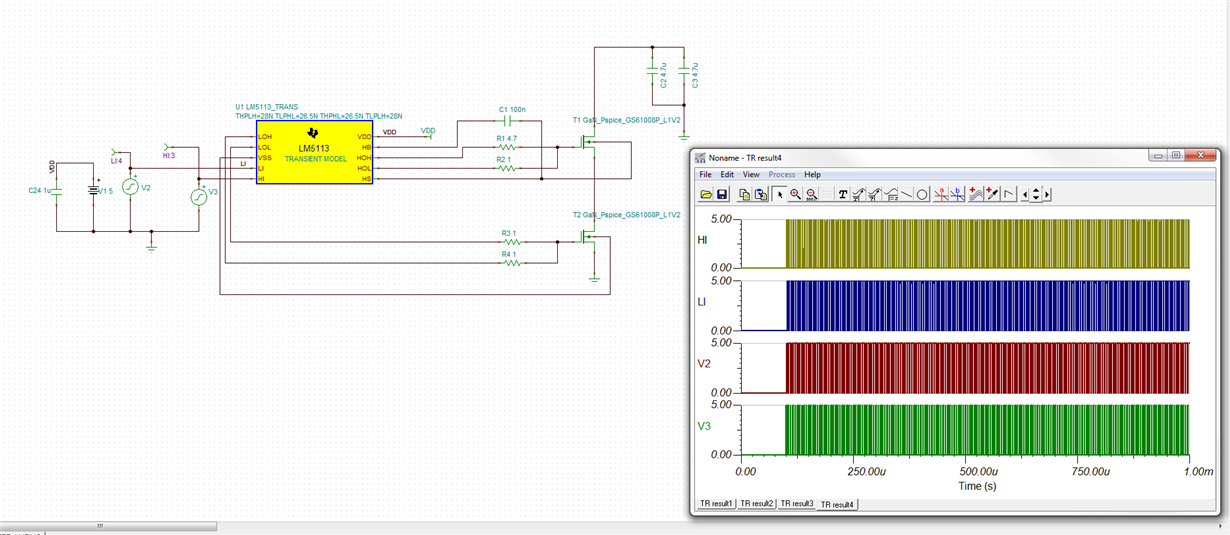Click the schematic horizontal scrollbar thumb
The image size is (1230, 535).
[100, 526]
